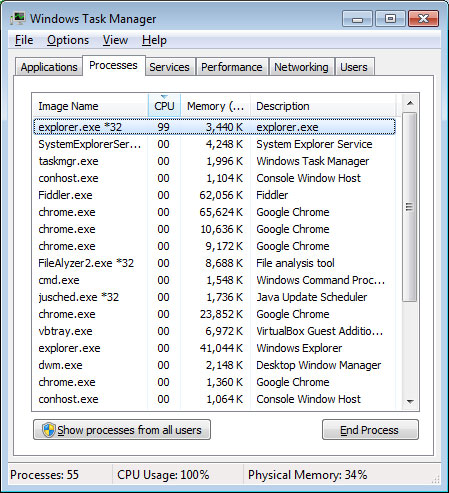Click the Windows Explorer description
Screen dimensions: 449x493
click(x=299, y=348)
